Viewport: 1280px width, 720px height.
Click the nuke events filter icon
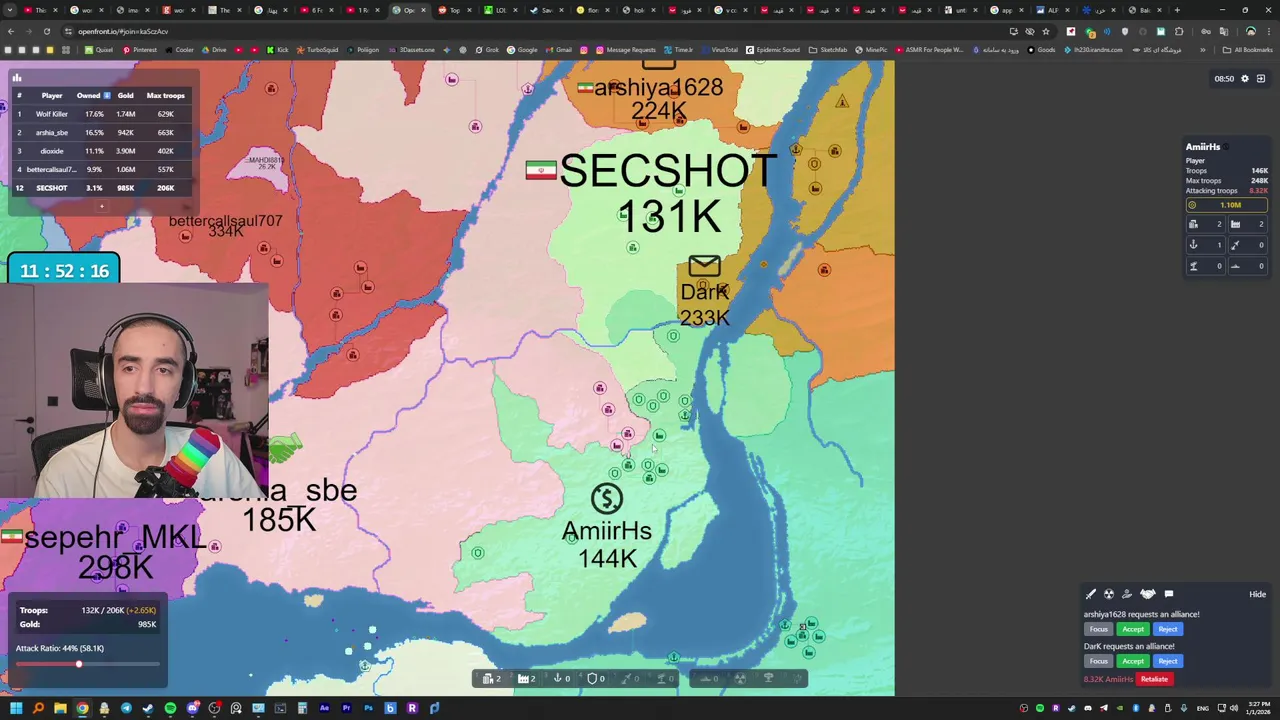(x=1109, y=594)
